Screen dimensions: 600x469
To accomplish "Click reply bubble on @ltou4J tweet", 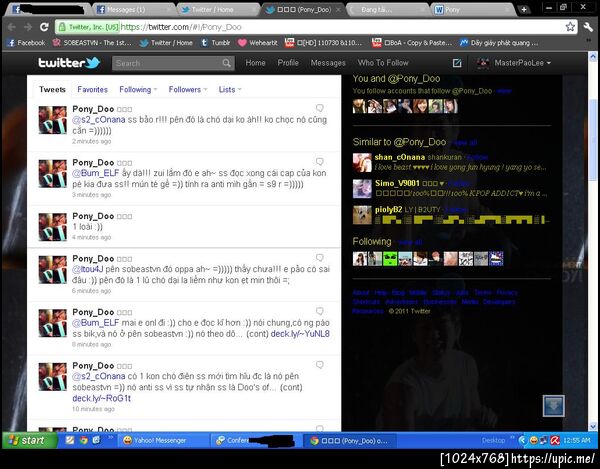I will (x=320, y=257).
